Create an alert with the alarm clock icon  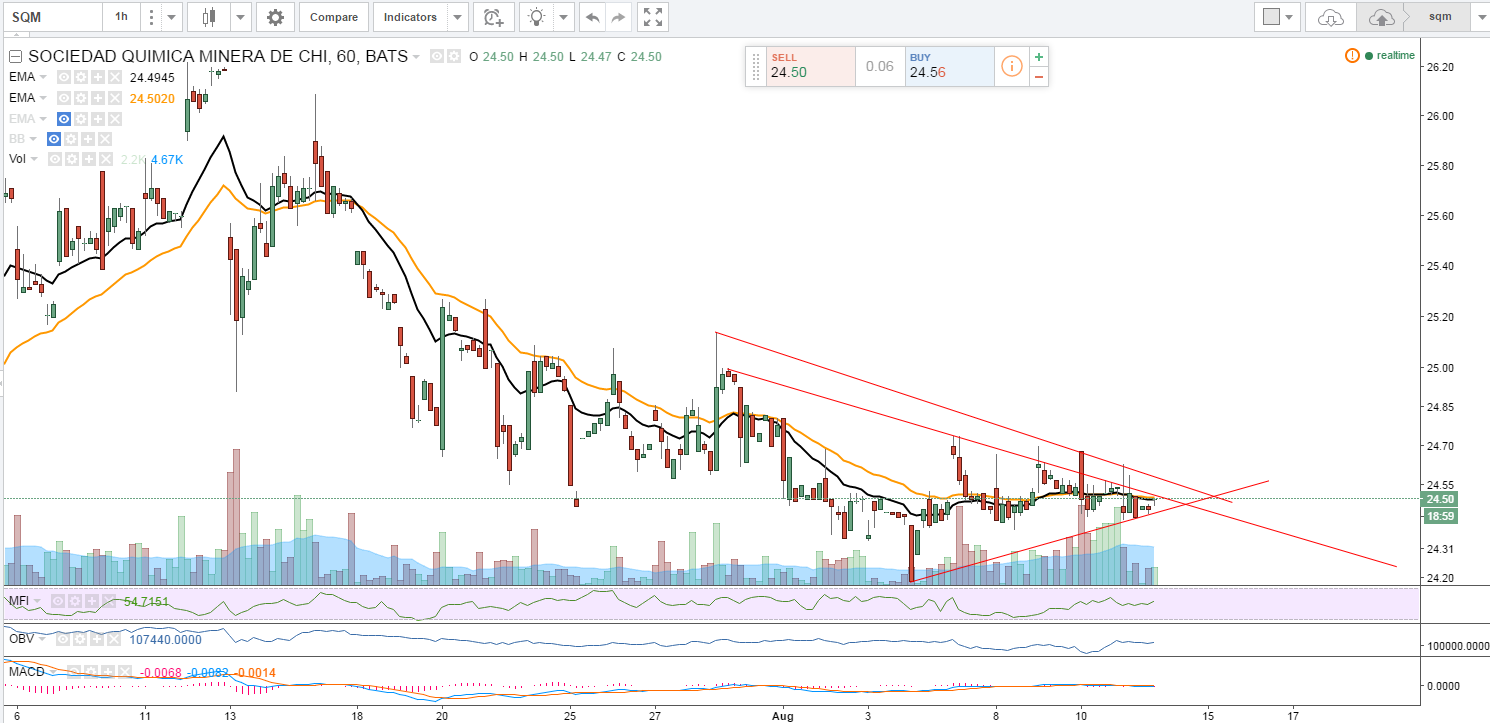pyautogui.click(x=493, y=17)
